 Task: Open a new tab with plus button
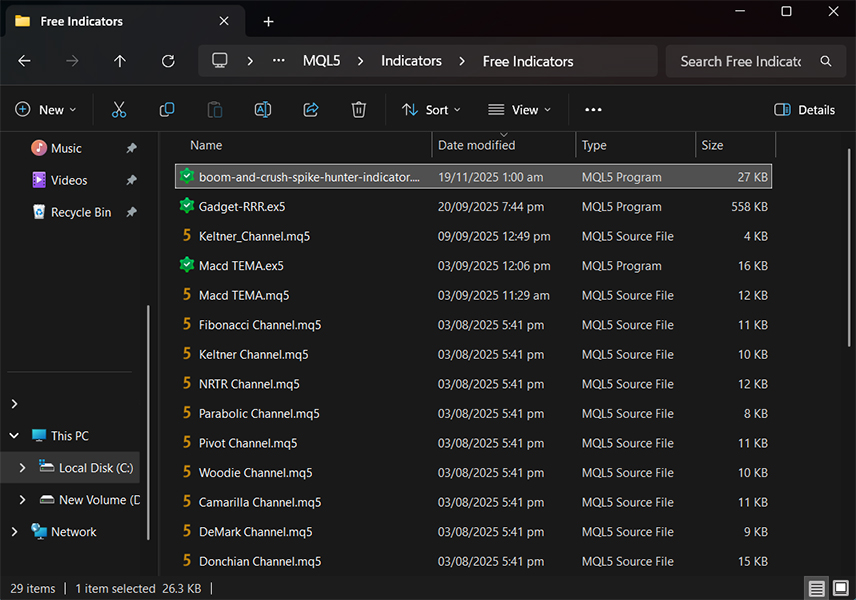268,21
